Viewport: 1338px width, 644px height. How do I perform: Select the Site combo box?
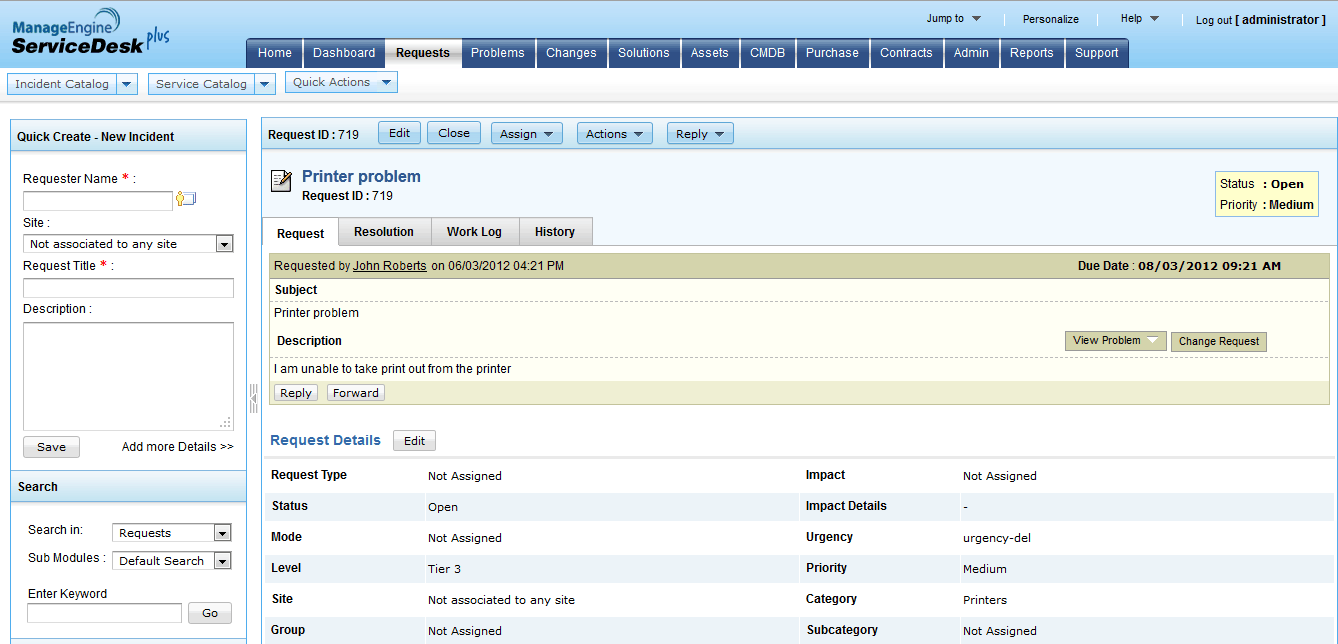click(128, 244)
